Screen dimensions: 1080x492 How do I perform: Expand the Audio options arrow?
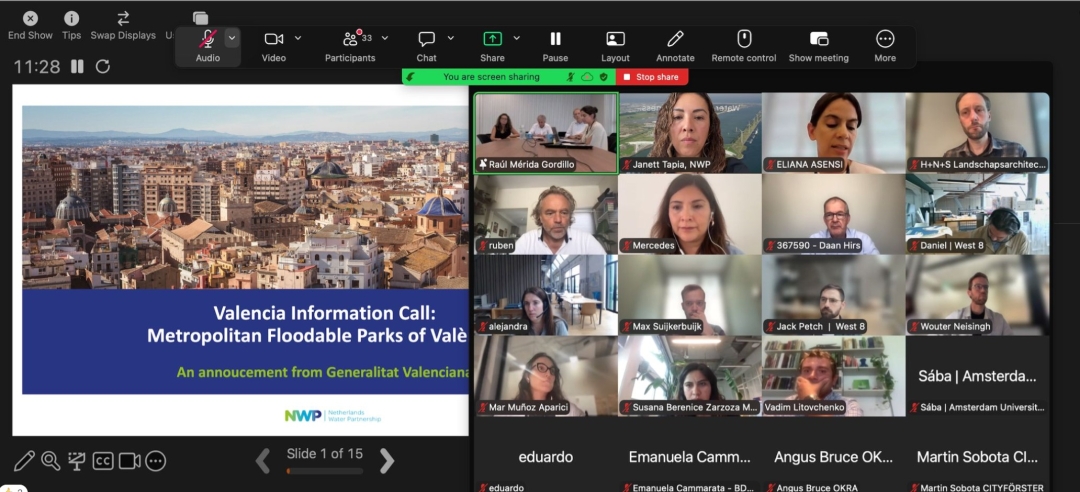[x=232, y=38]
